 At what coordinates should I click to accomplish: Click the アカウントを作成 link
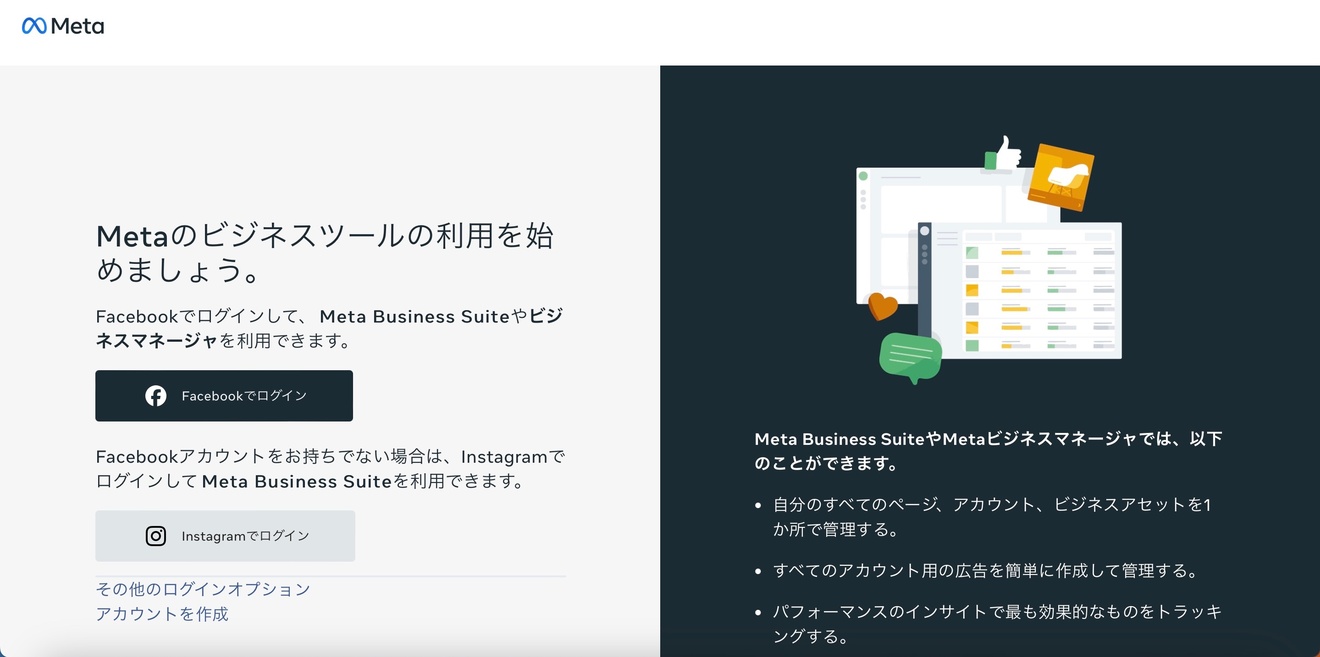(162, 614)
